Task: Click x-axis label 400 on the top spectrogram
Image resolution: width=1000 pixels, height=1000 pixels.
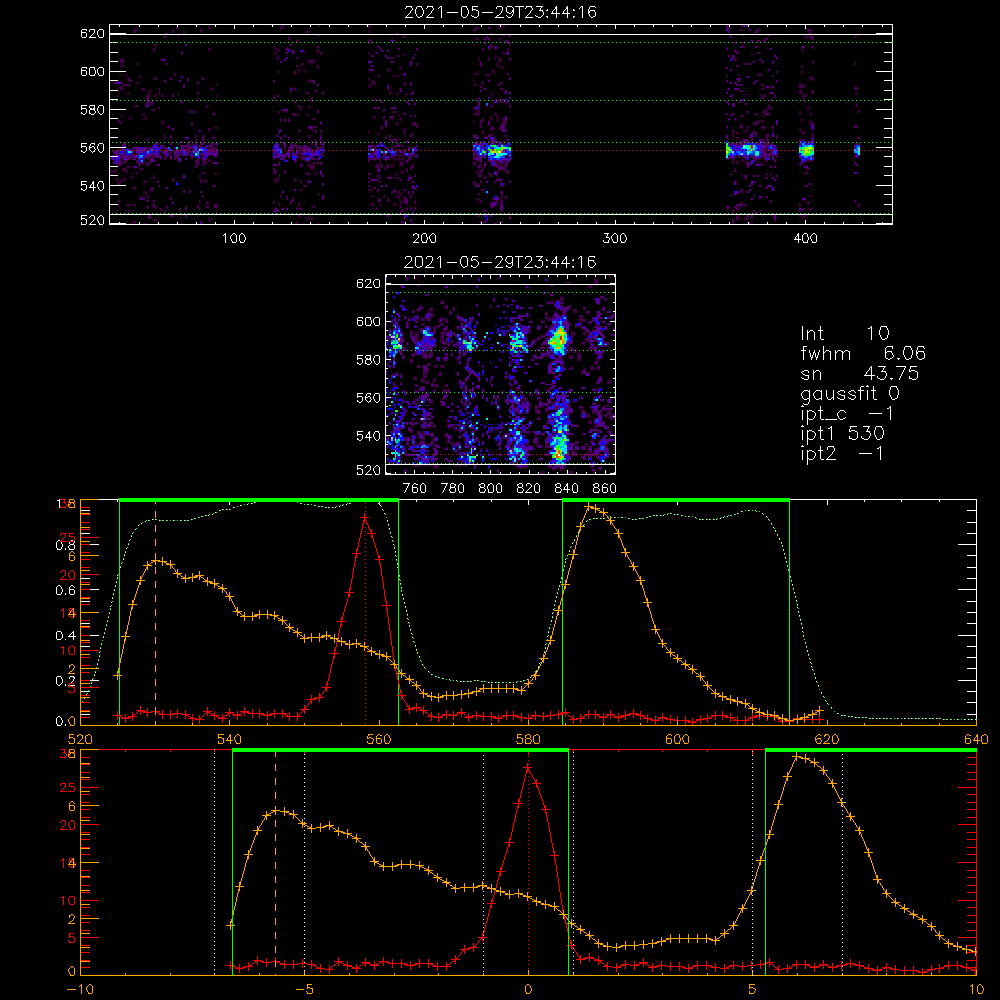Action: tap(805, 239)
